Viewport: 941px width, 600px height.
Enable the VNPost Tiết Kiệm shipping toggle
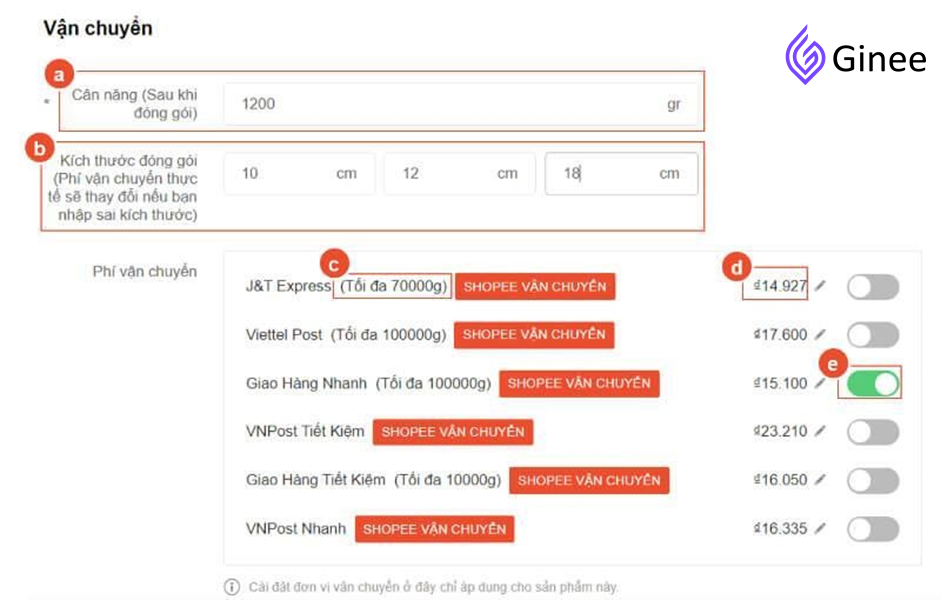coord(873,432)
